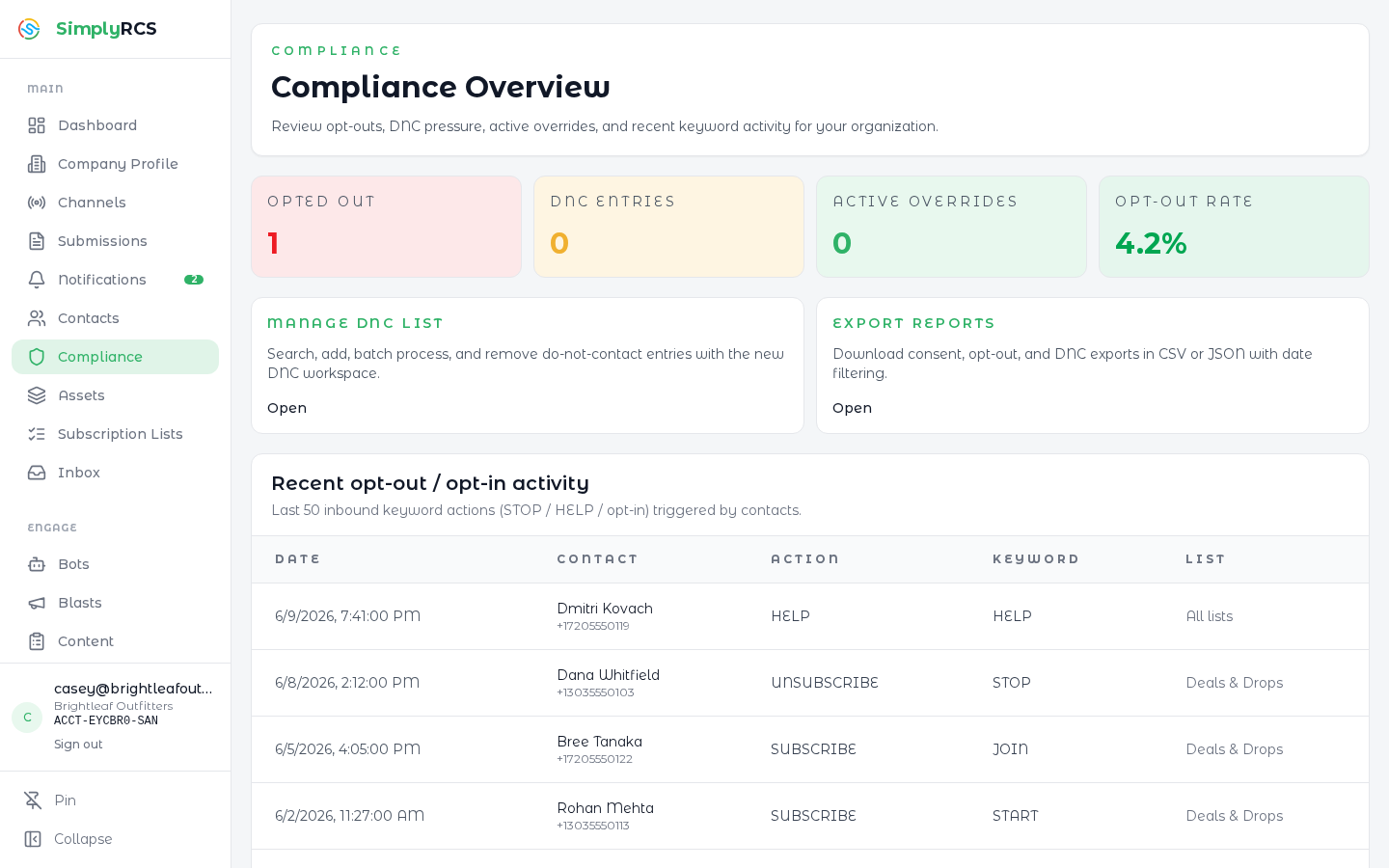Click the Inbox tray icon
The image size is (1389, 868).
pyautogui.click(x=37, y=473)
